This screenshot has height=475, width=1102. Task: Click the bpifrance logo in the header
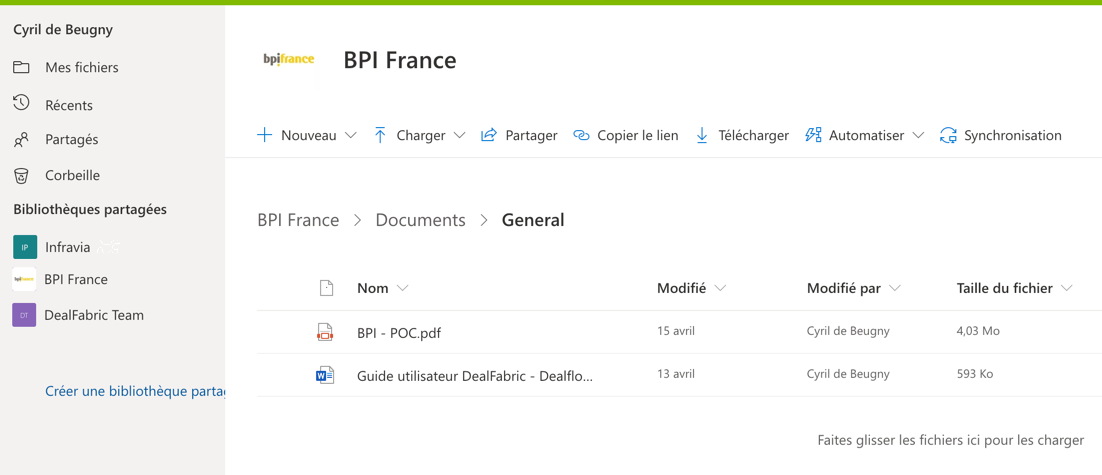point(289,60)
